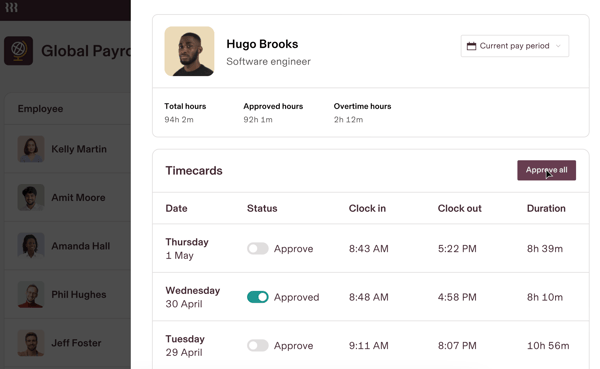Screen dimensions: 600x369
Task: Click the Employee column header
Action: (40, 109)
